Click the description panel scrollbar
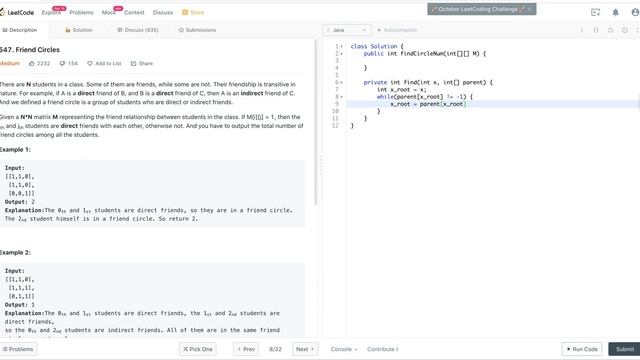Image resolution: width=640 pixels, height=360 pixels. pos(316,122)
